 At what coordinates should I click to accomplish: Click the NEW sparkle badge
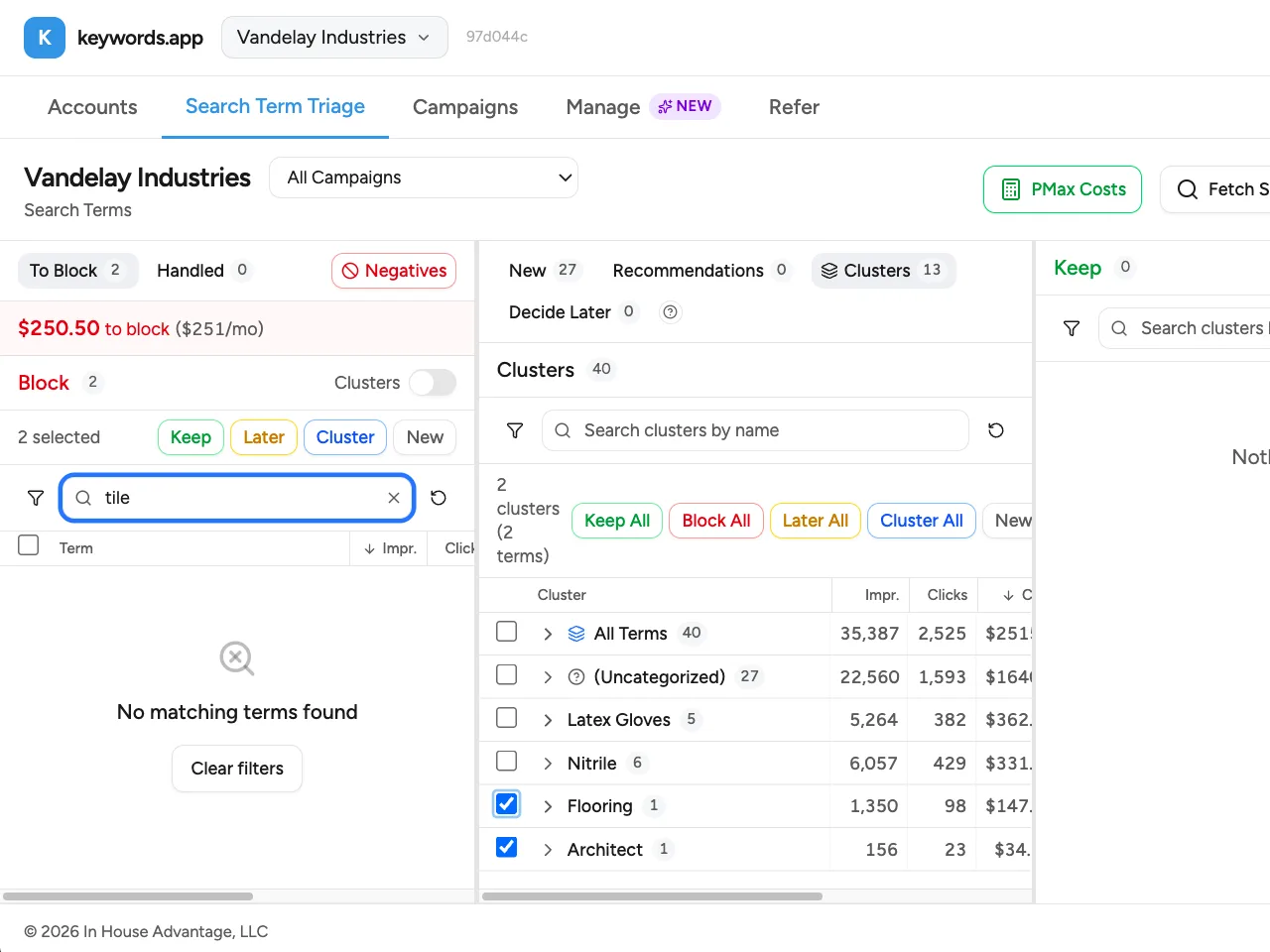(685, 106)
